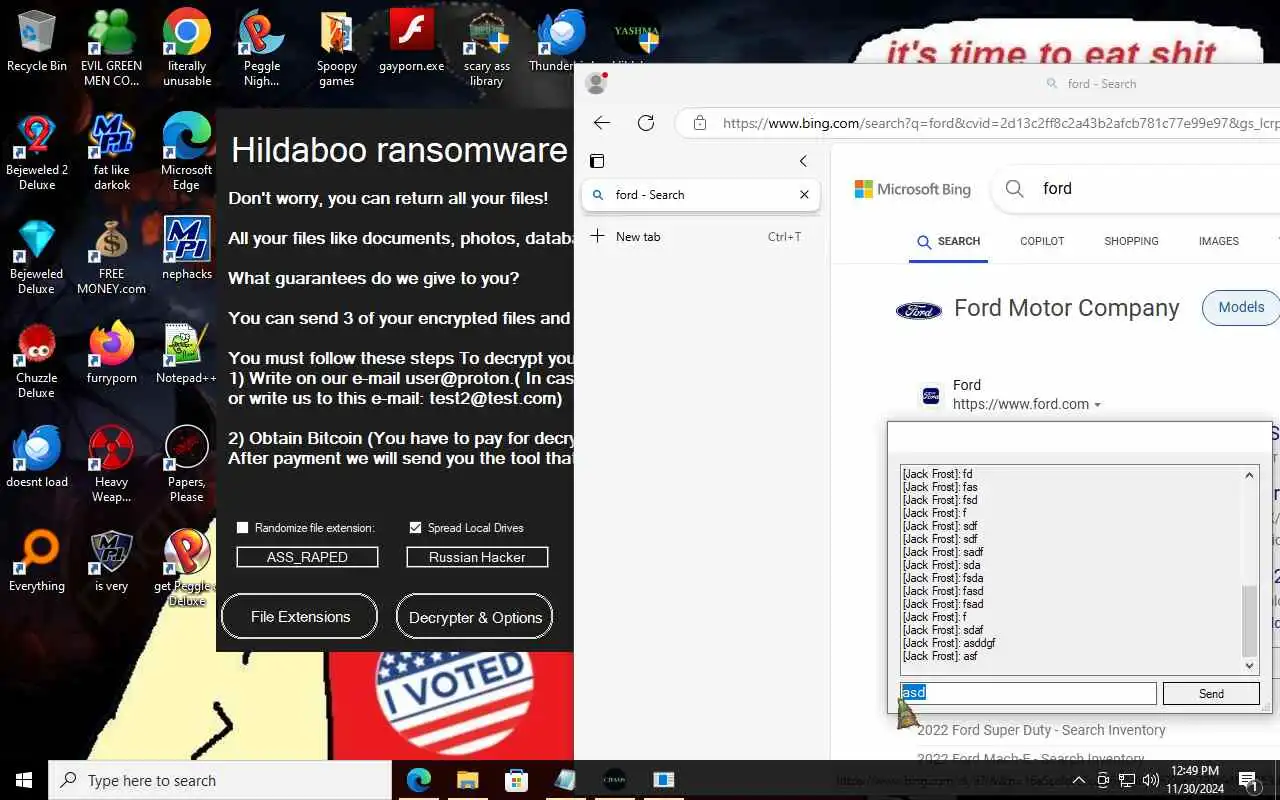Collapse the vertical tabs pane chevron
1280x800 pixels.
[x=803, y=161]
